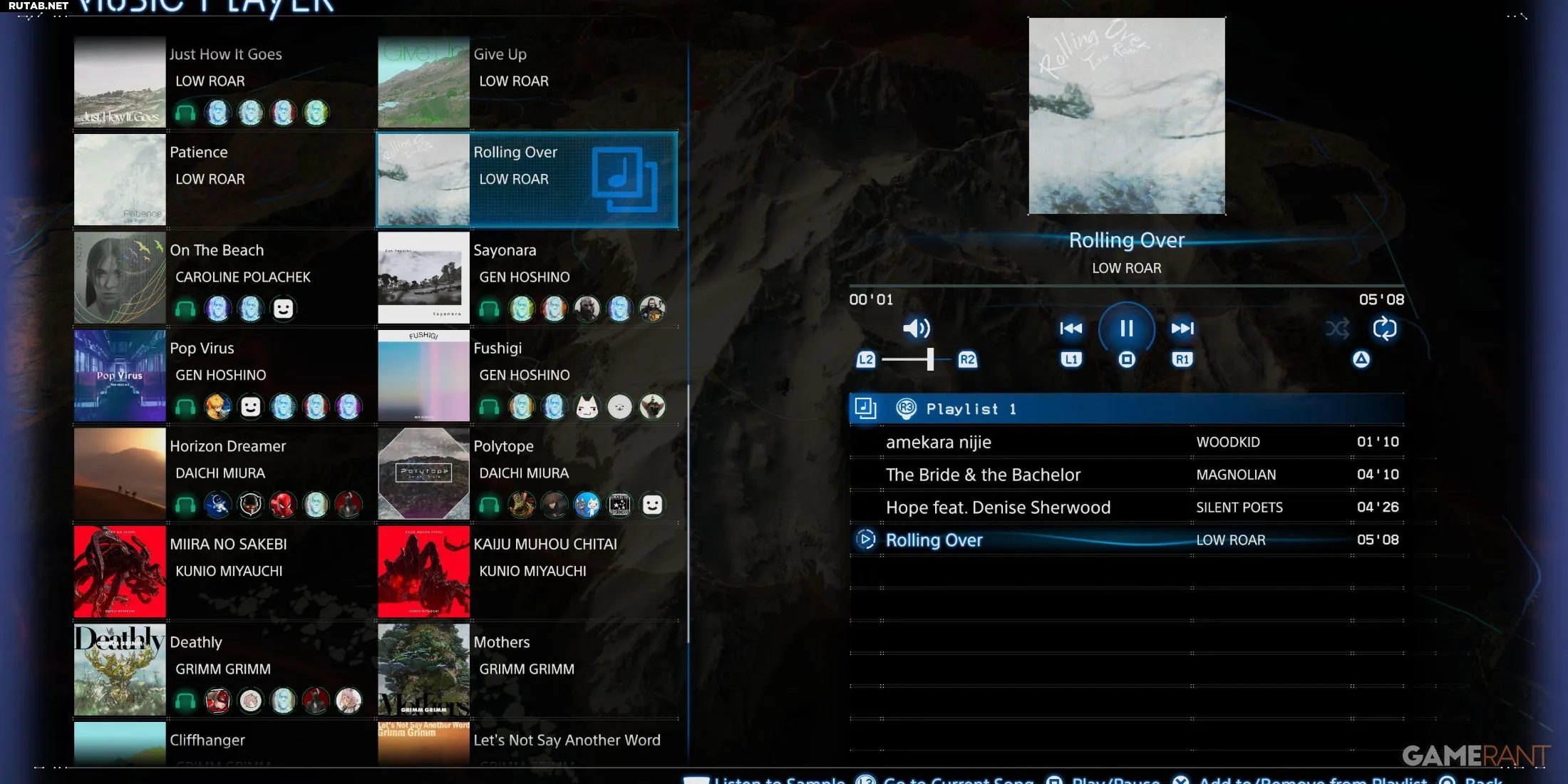Click smiley face avatar under Pop Virus
This screenshot has height=784, width=1568.
(250, 407)
